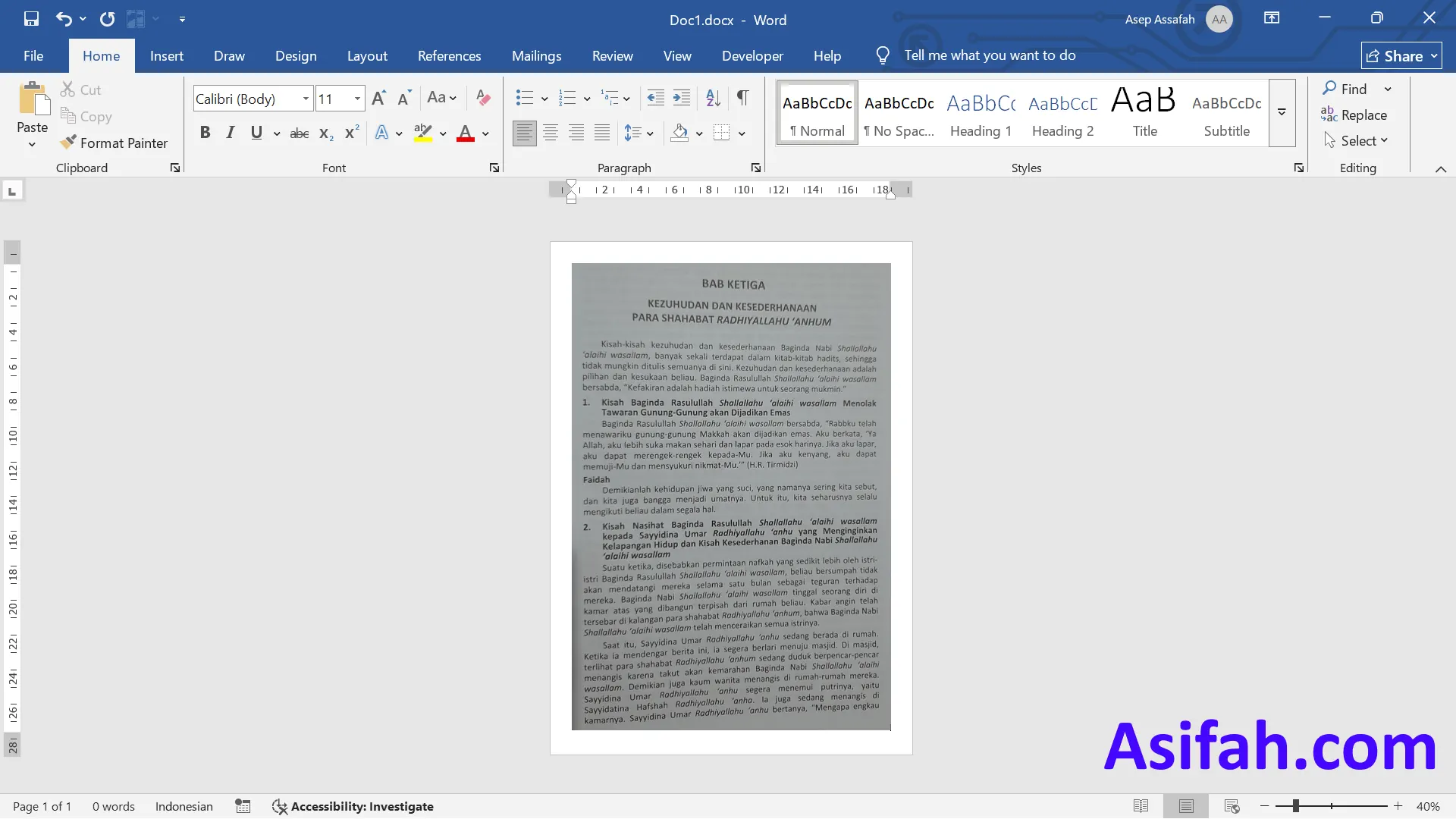Open the Select dropdown in Editing
The width and height of the screenshot is (1456, 819).
1356,140
